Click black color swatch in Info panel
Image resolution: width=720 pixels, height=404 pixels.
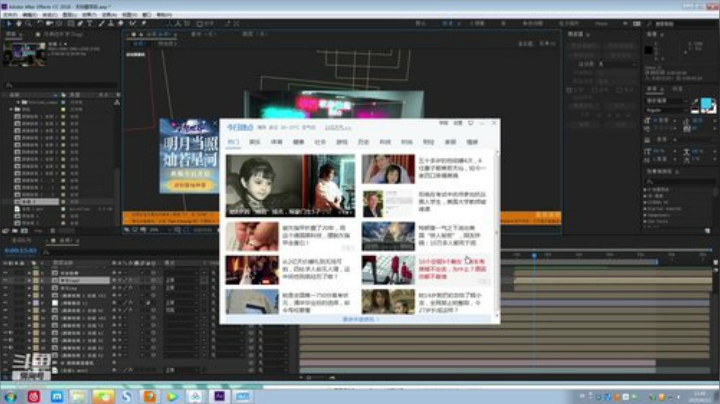649,50
